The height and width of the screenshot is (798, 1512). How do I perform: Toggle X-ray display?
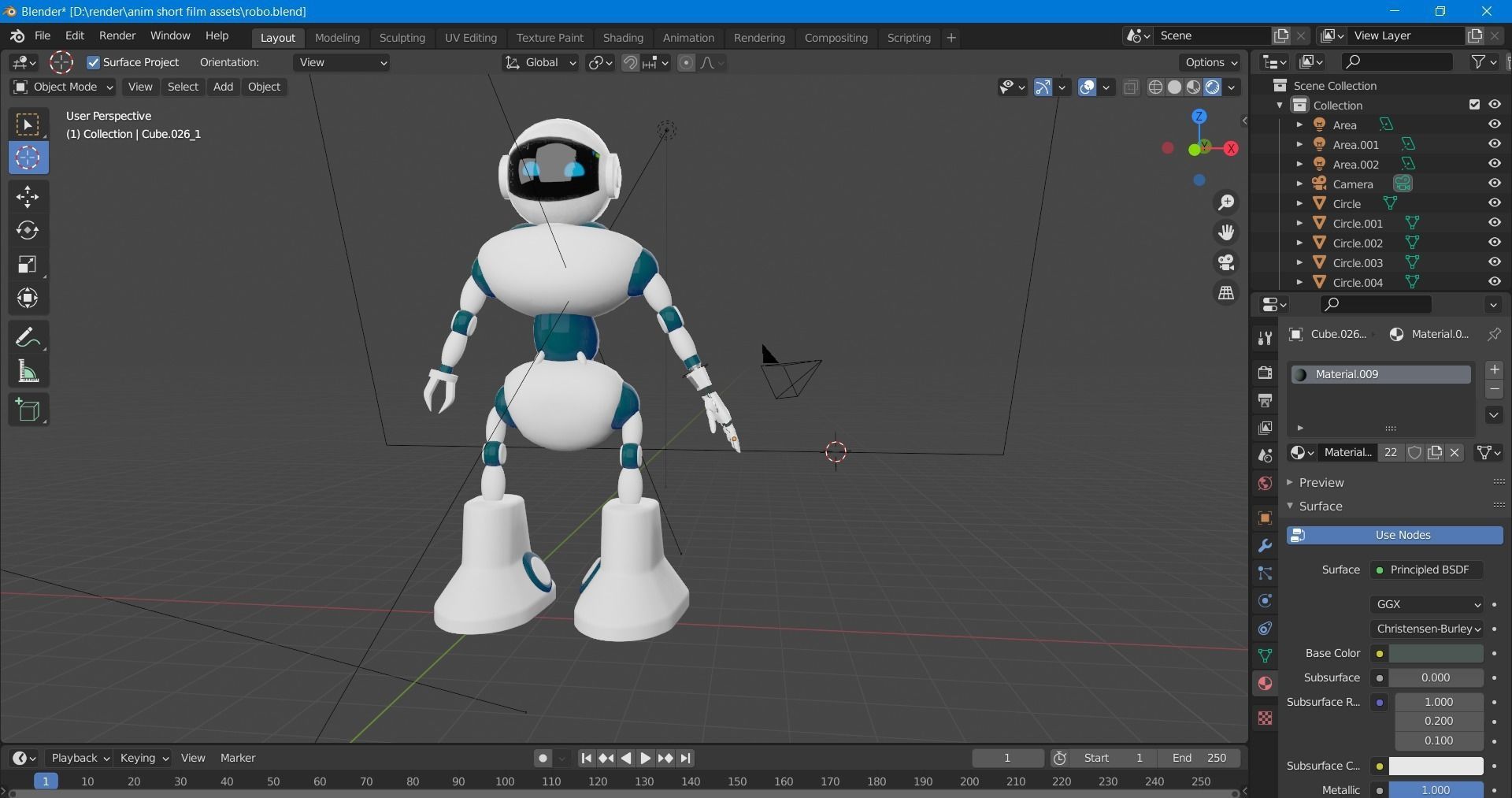coord(1131,87)
